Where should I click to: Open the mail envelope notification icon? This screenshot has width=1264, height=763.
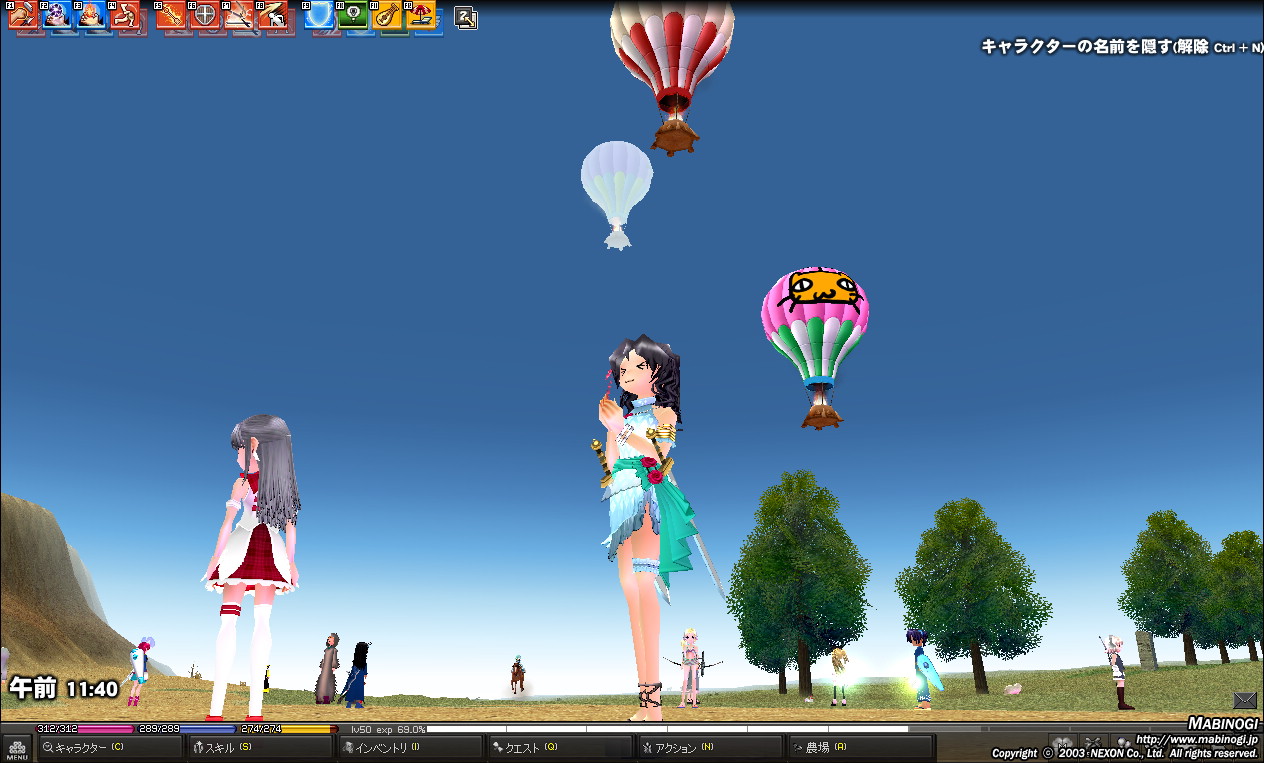click(1244, 700)
